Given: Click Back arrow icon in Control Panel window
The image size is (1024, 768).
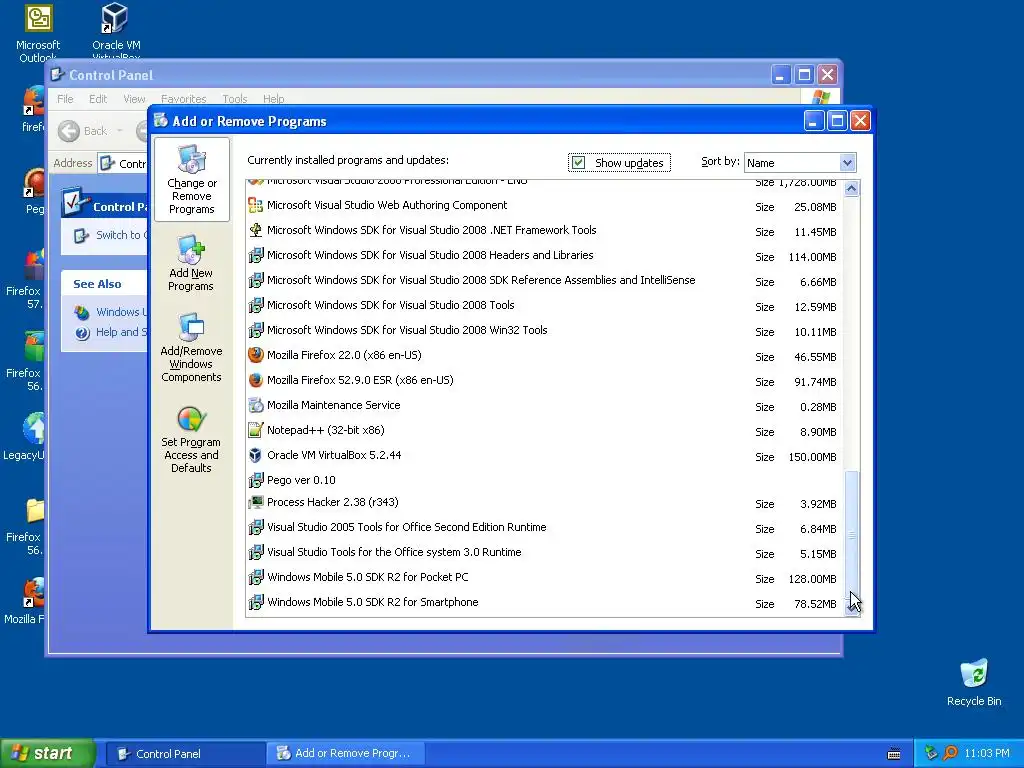Looking at the screenshot, I should [x=69, y=131].
